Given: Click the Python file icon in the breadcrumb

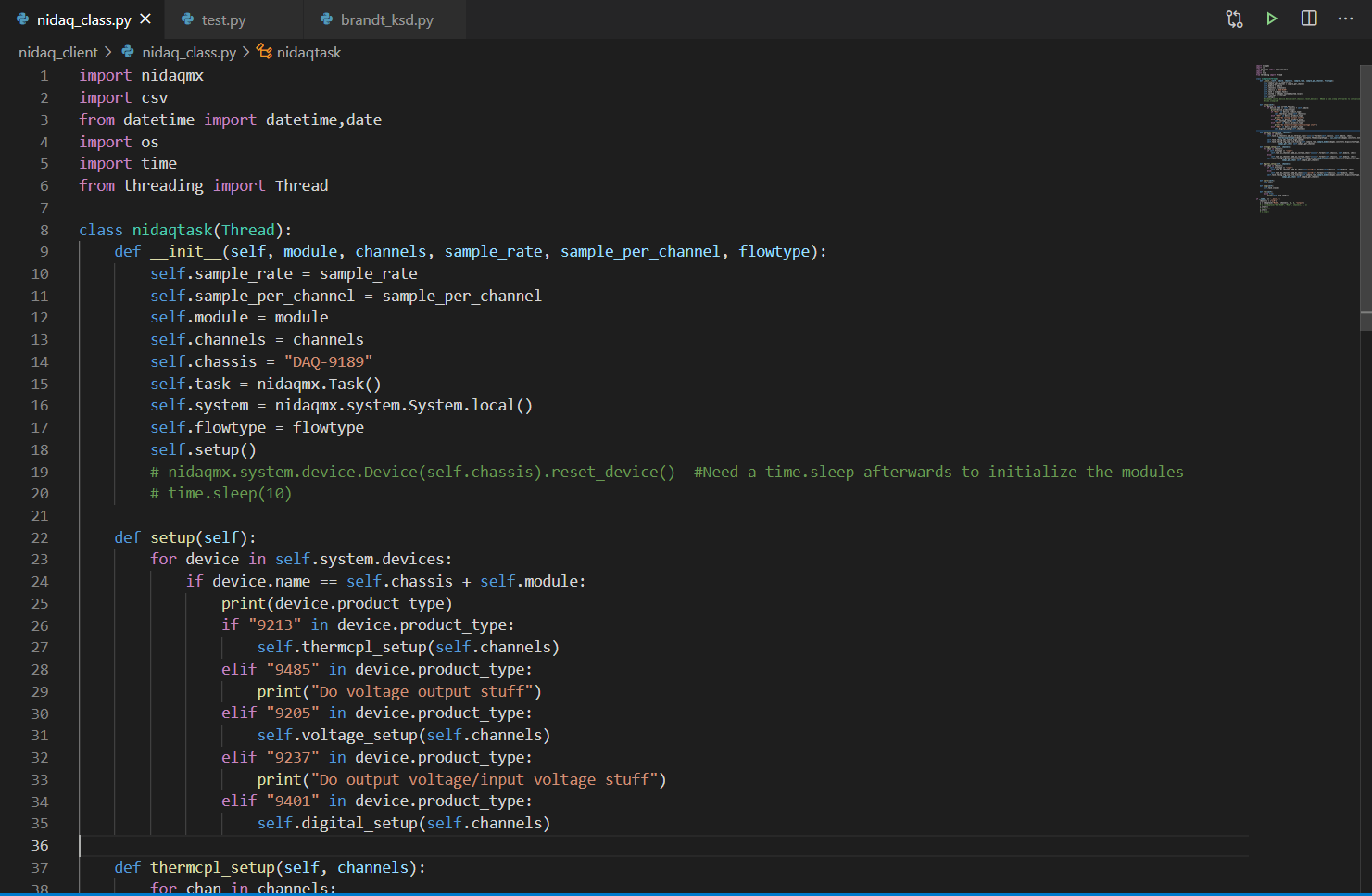Looking at the screenshot, I should [x=128, y=52].
